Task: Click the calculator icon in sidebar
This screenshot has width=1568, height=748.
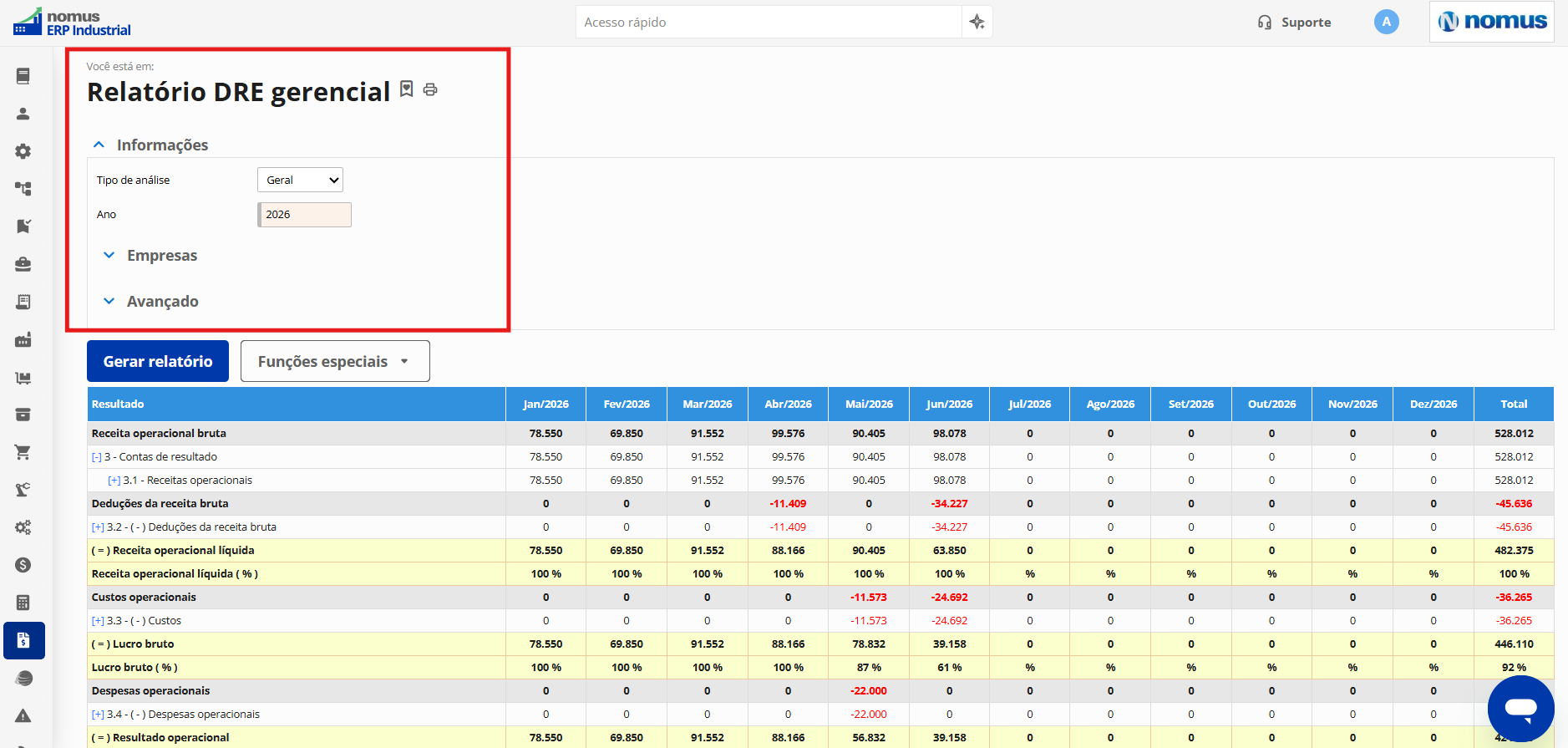Action: [23, 603]
